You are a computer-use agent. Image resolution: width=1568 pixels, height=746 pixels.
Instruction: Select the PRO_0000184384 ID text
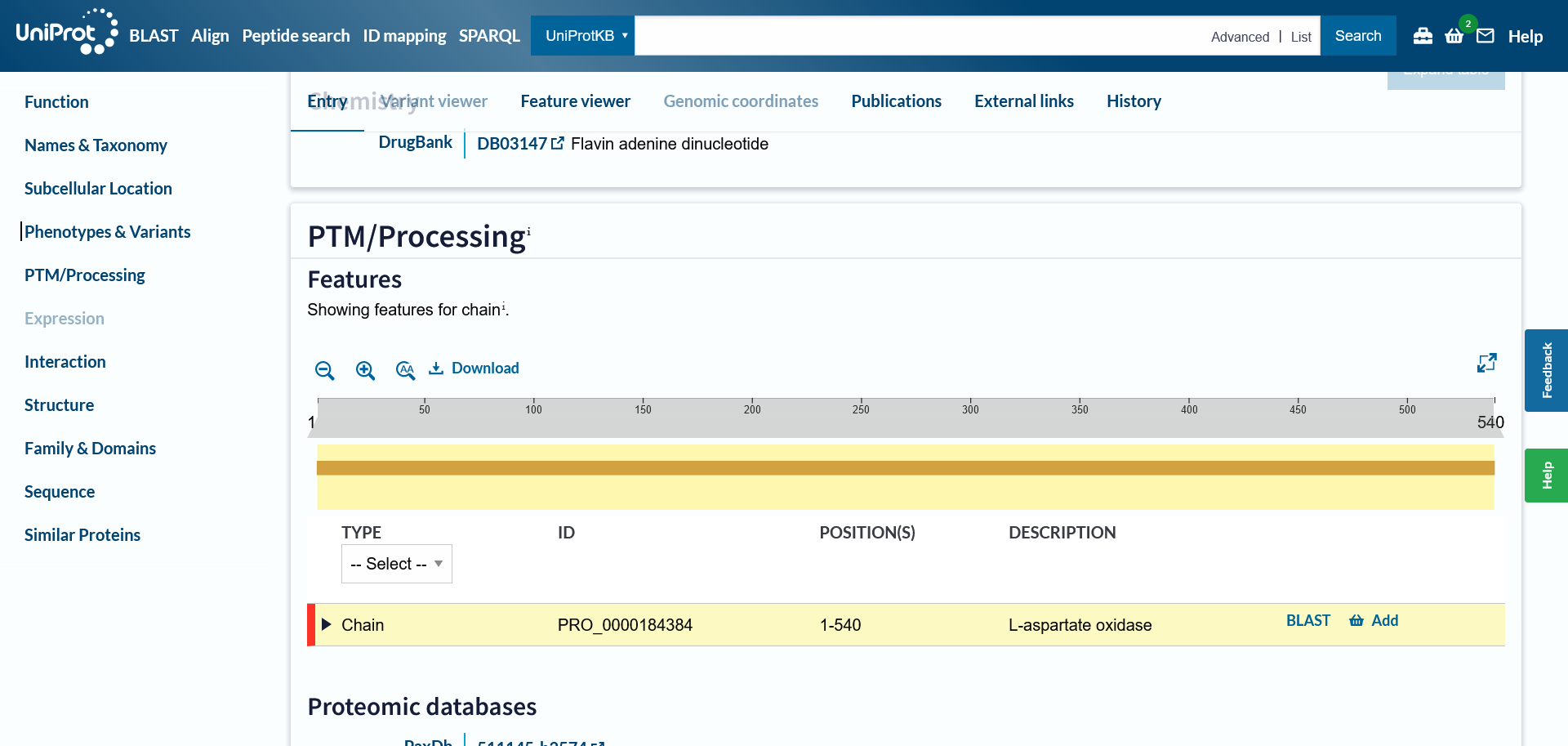click(x=625, y=625)
